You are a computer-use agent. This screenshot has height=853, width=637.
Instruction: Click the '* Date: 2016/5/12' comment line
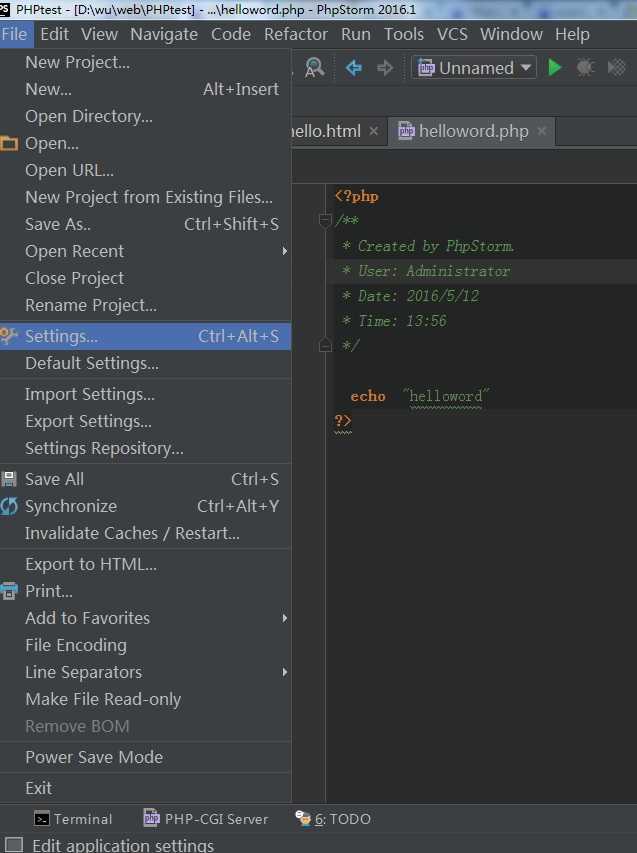(410, 296)
